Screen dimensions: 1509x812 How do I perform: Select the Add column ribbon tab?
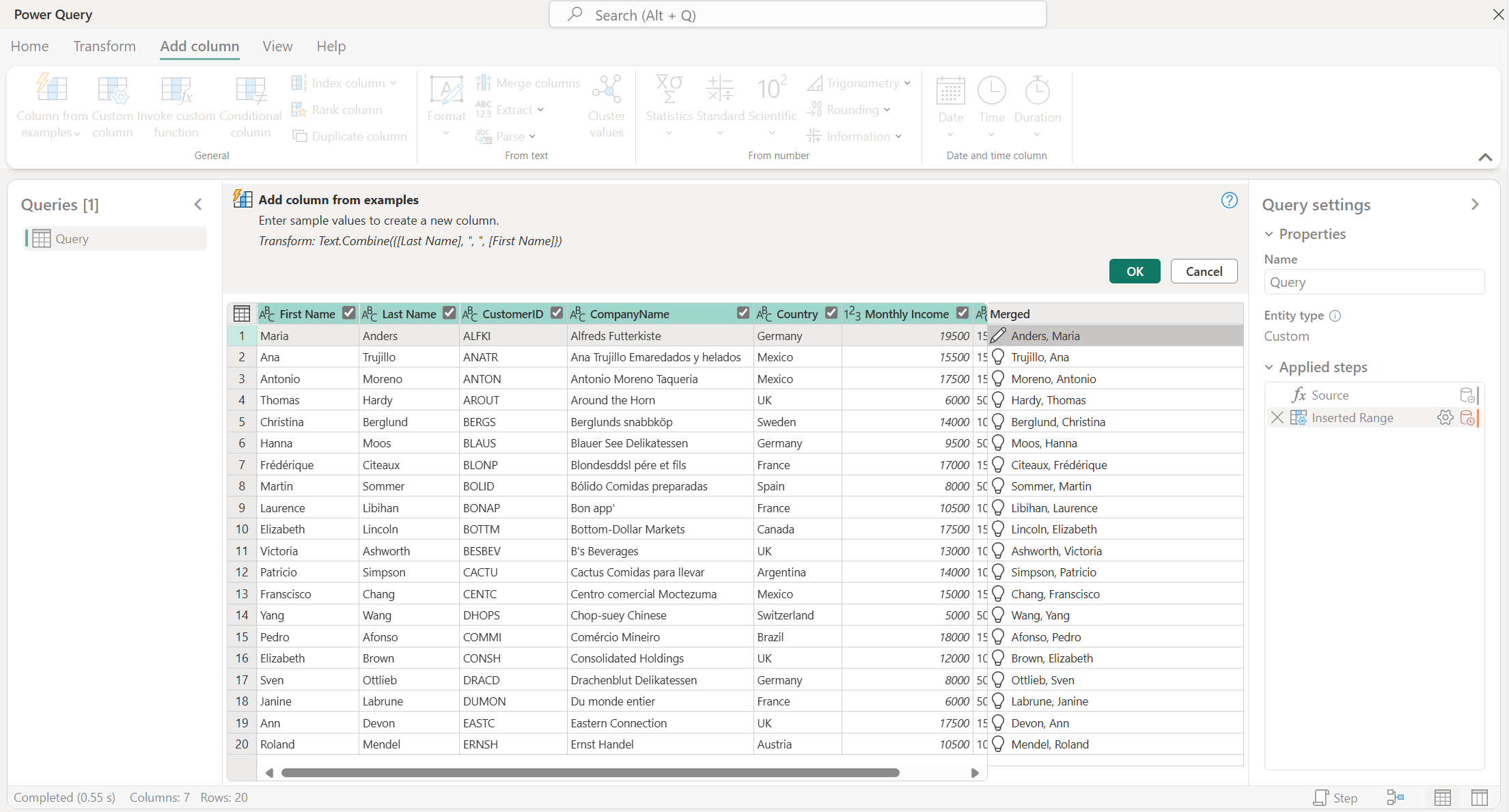(x=199, y=45)
